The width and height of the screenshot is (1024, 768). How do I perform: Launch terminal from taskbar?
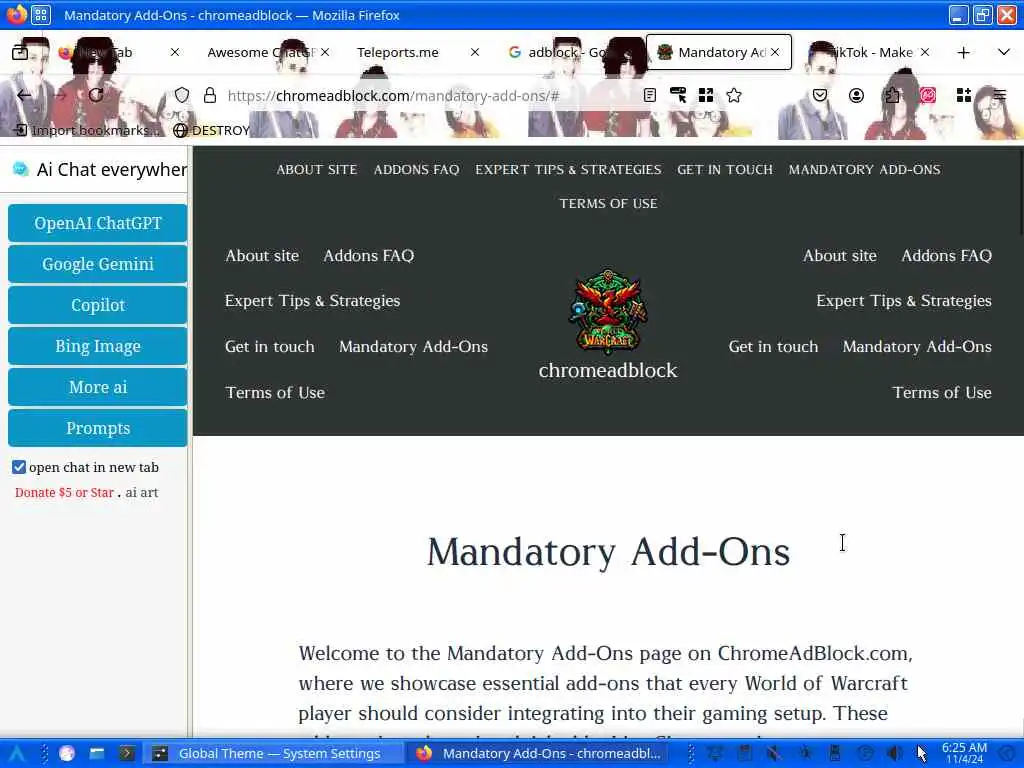click(127, 754)
